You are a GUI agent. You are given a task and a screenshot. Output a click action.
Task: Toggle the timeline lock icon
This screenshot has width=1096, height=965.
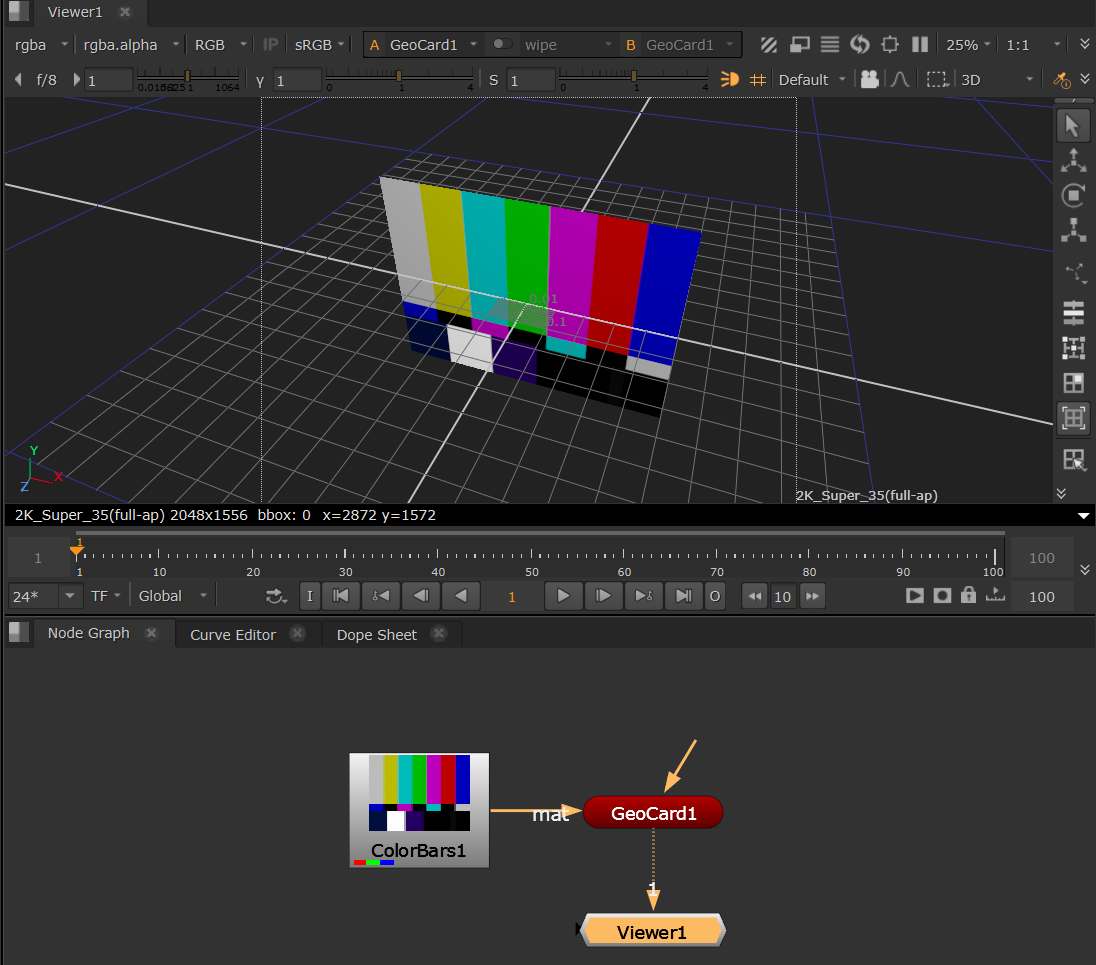(967, 595)
